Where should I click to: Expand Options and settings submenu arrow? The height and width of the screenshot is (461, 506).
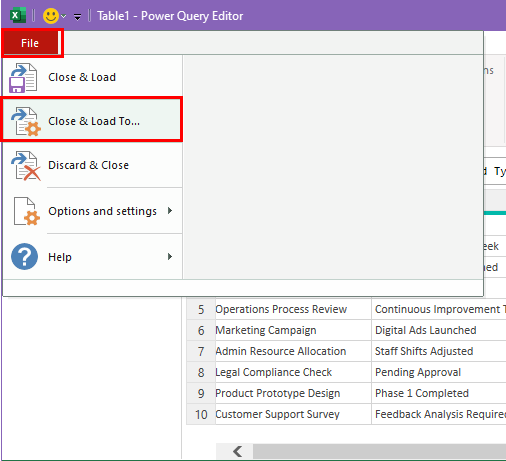click(170, 210)
